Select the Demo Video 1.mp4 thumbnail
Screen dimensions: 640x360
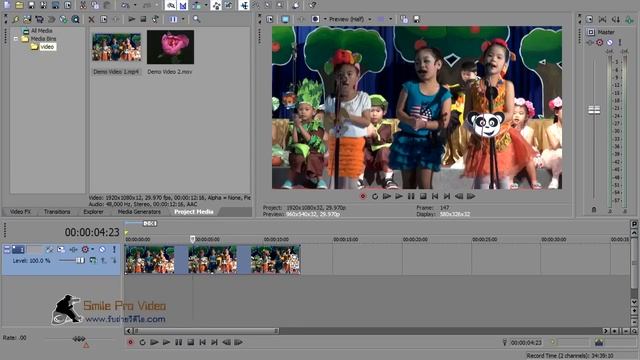tap(116, 47)
